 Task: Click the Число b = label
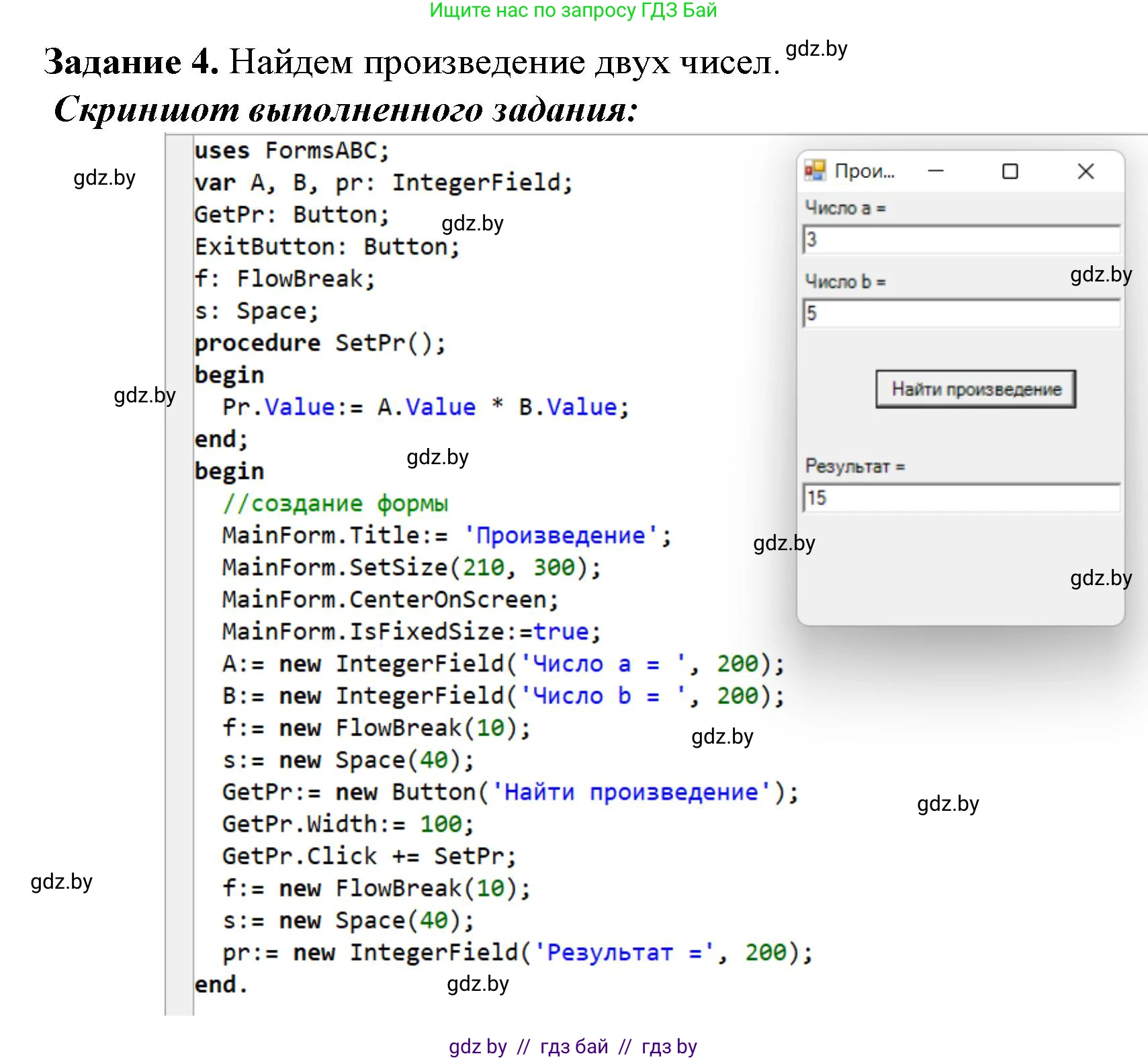pos(845,281)
